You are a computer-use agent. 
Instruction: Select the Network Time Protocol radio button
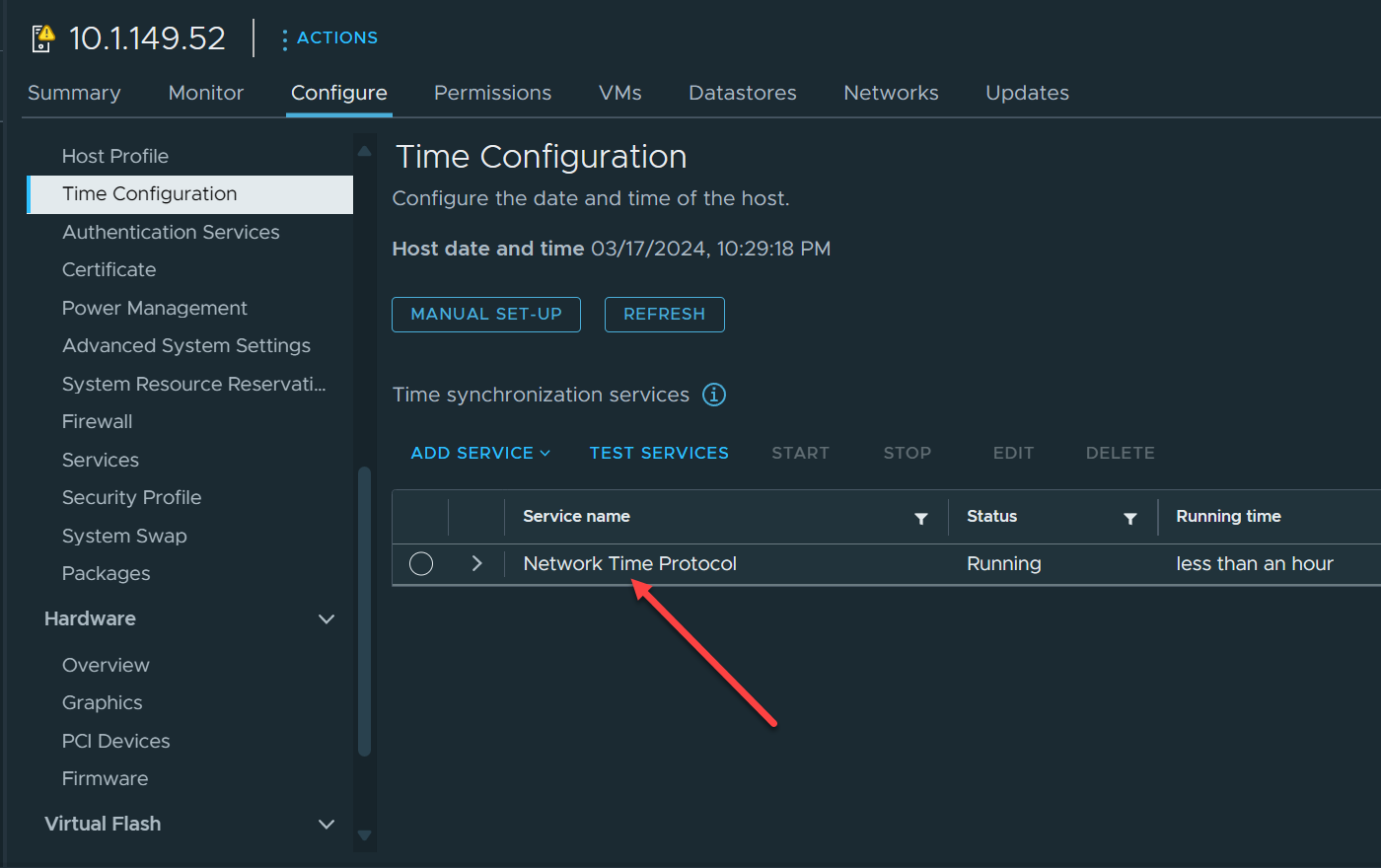pyautogui.click(x=421, y=563)
